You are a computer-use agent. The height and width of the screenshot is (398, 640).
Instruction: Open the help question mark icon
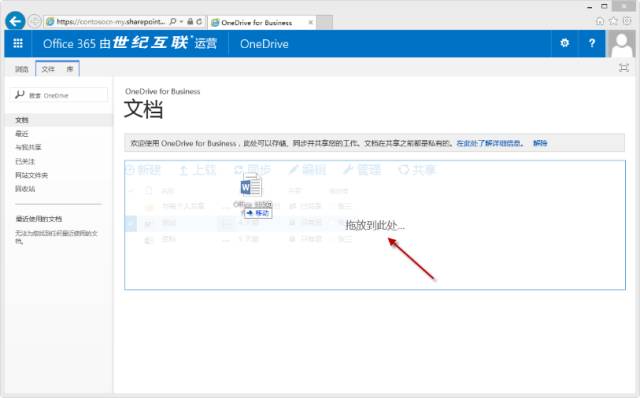pyautogui.click(x=592, y=43)
